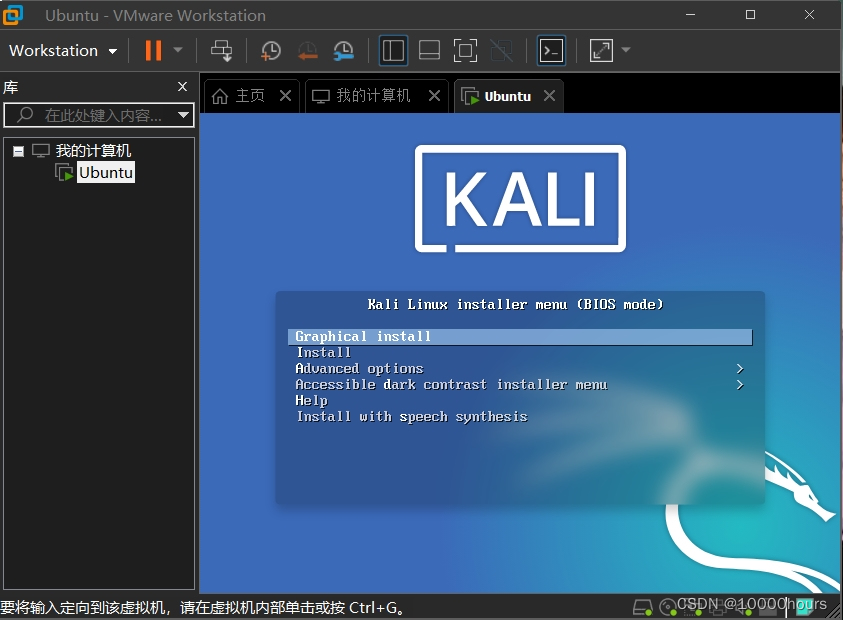Pause the virtual machine
Image resolution: width=843 pixels, height=620 pixels.
tap(153, 51)
